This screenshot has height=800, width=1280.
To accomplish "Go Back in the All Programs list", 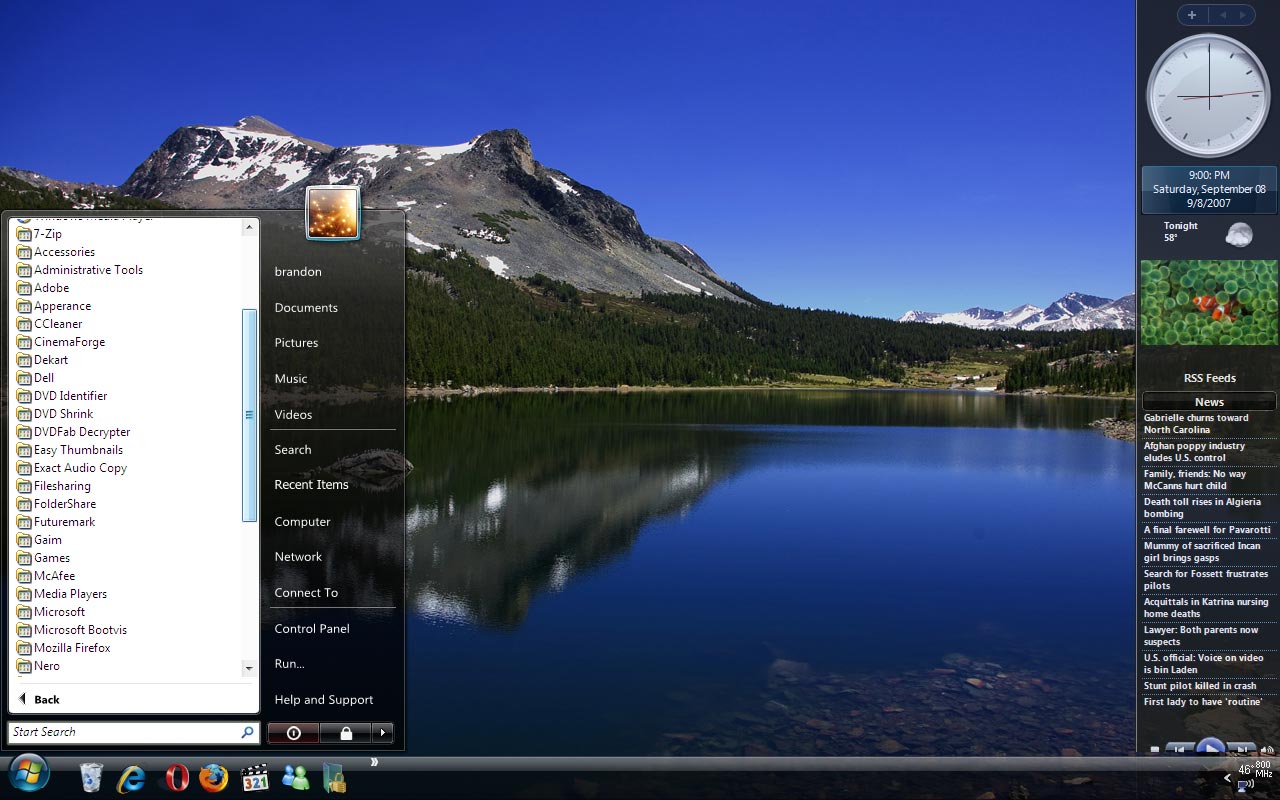I will click(40, 699).
